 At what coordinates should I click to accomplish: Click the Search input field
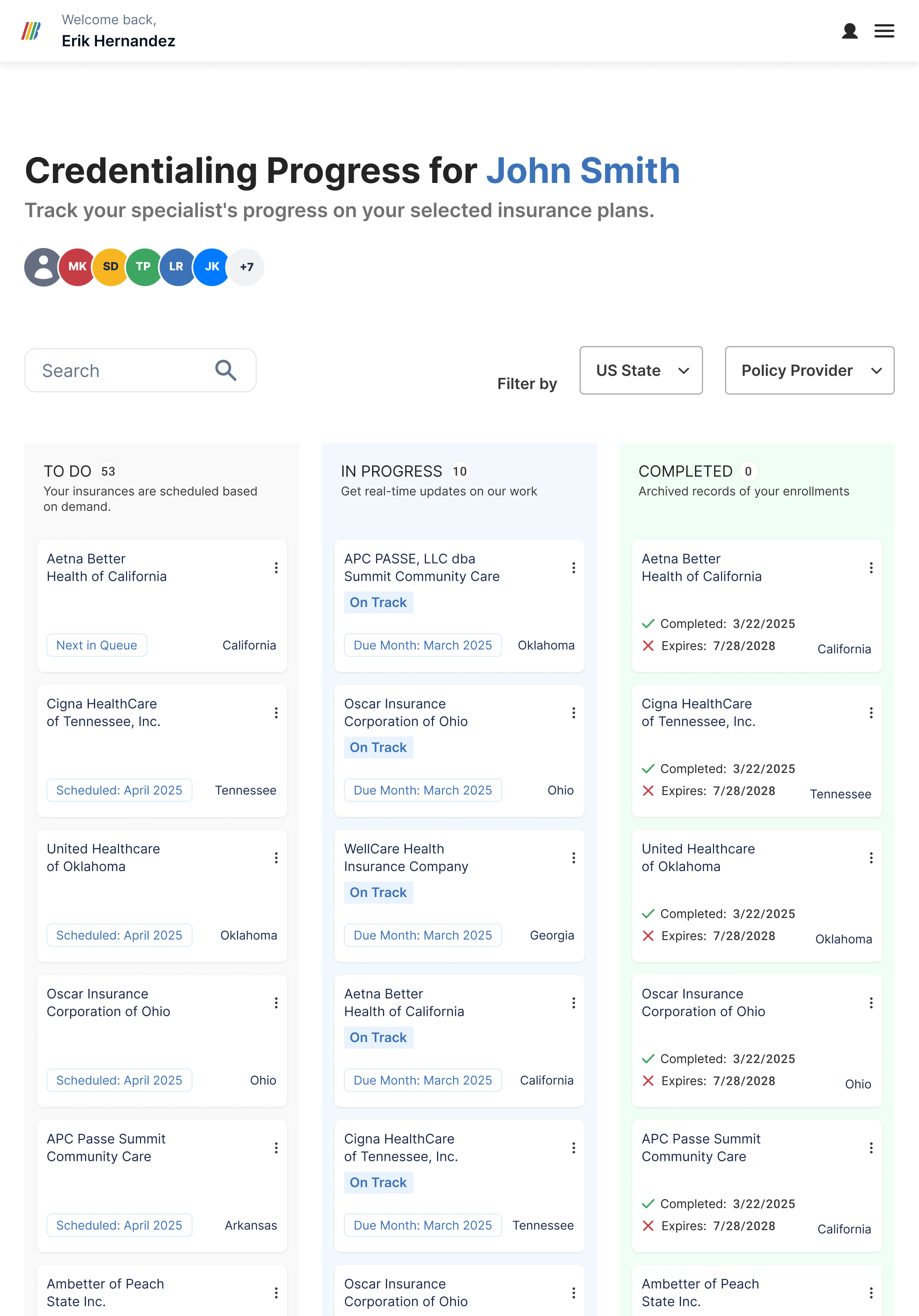tap(140, 370)
